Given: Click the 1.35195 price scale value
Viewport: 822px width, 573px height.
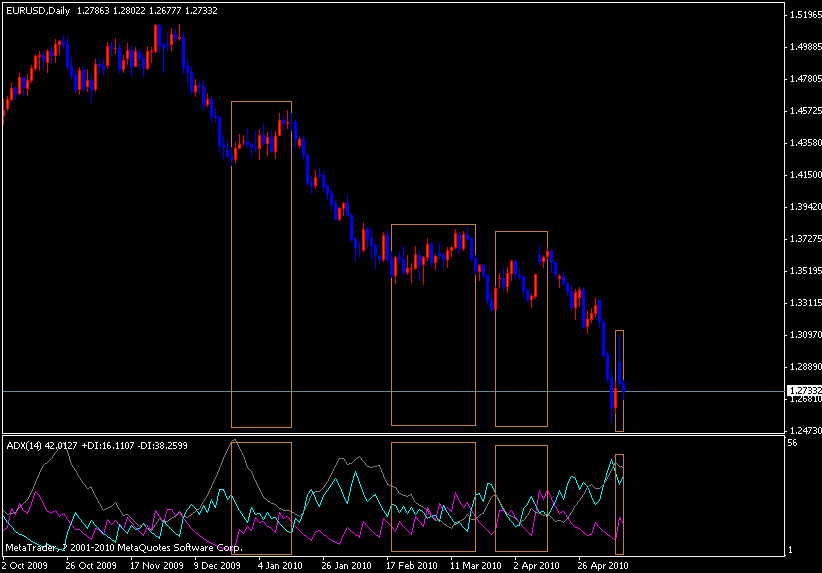Looking at the screenshot, I should [806, 271].
